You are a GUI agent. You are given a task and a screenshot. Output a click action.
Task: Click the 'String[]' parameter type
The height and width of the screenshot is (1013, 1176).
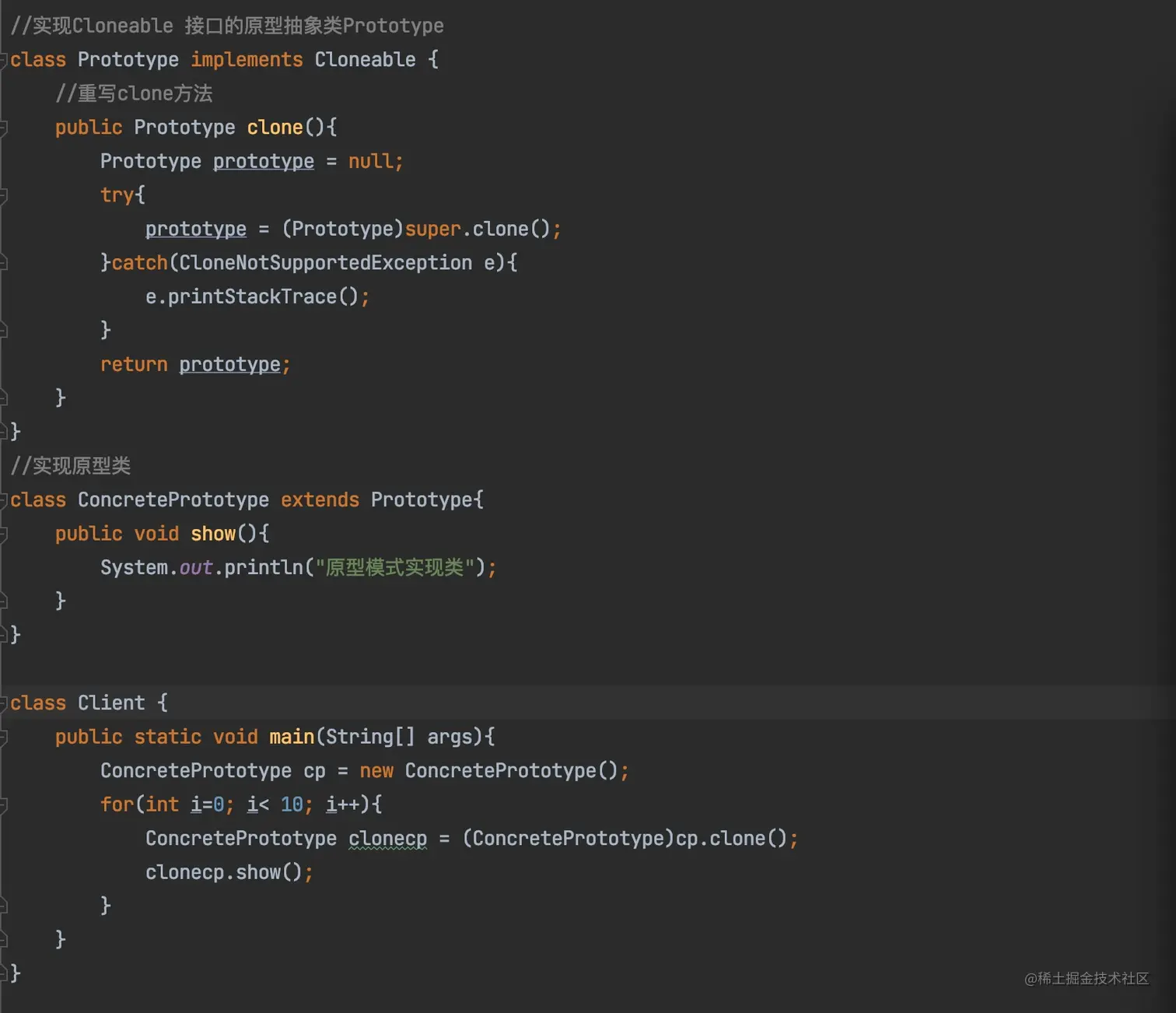click(370, 737)
